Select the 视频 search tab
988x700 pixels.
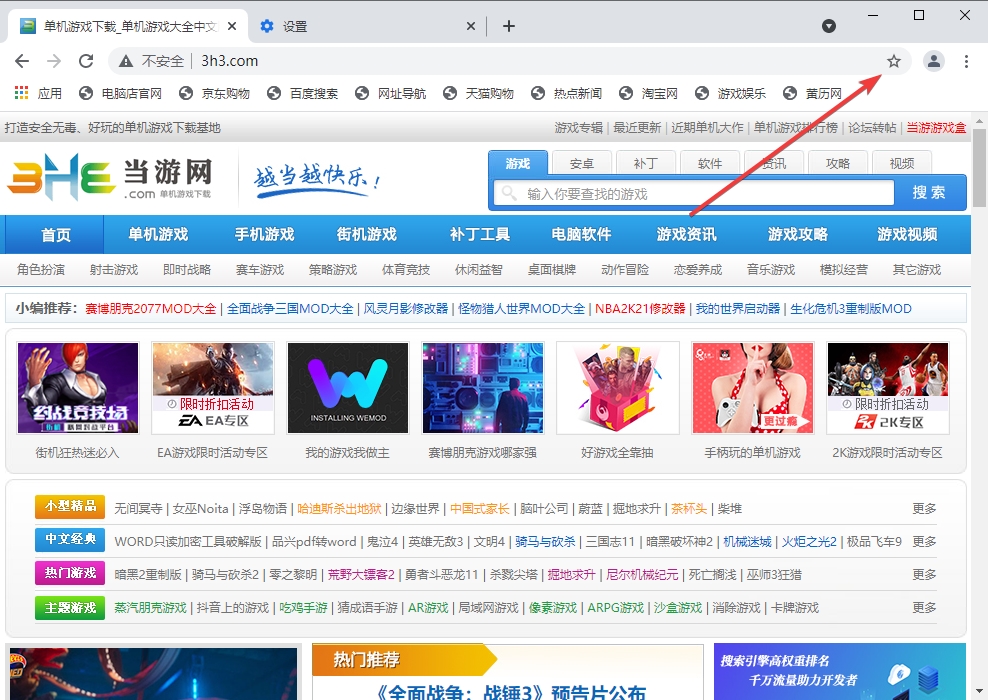point(902,164)
